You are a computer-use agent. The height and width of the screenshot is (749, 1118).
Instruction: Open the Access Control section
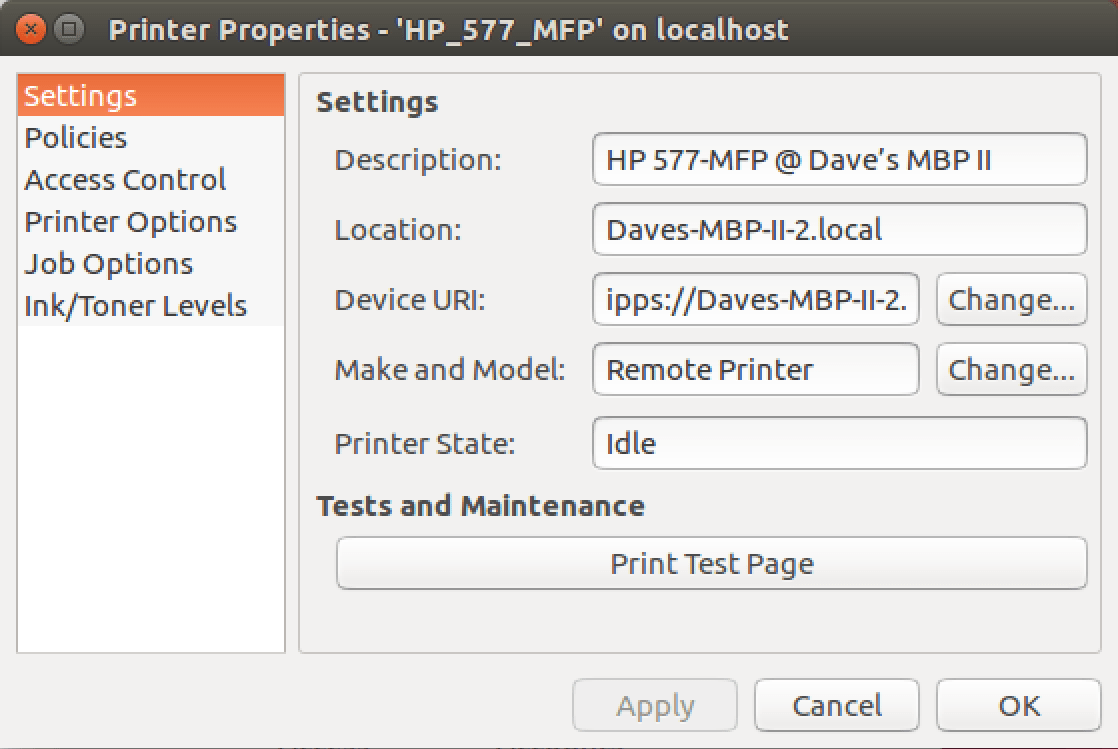pos(124,179)
